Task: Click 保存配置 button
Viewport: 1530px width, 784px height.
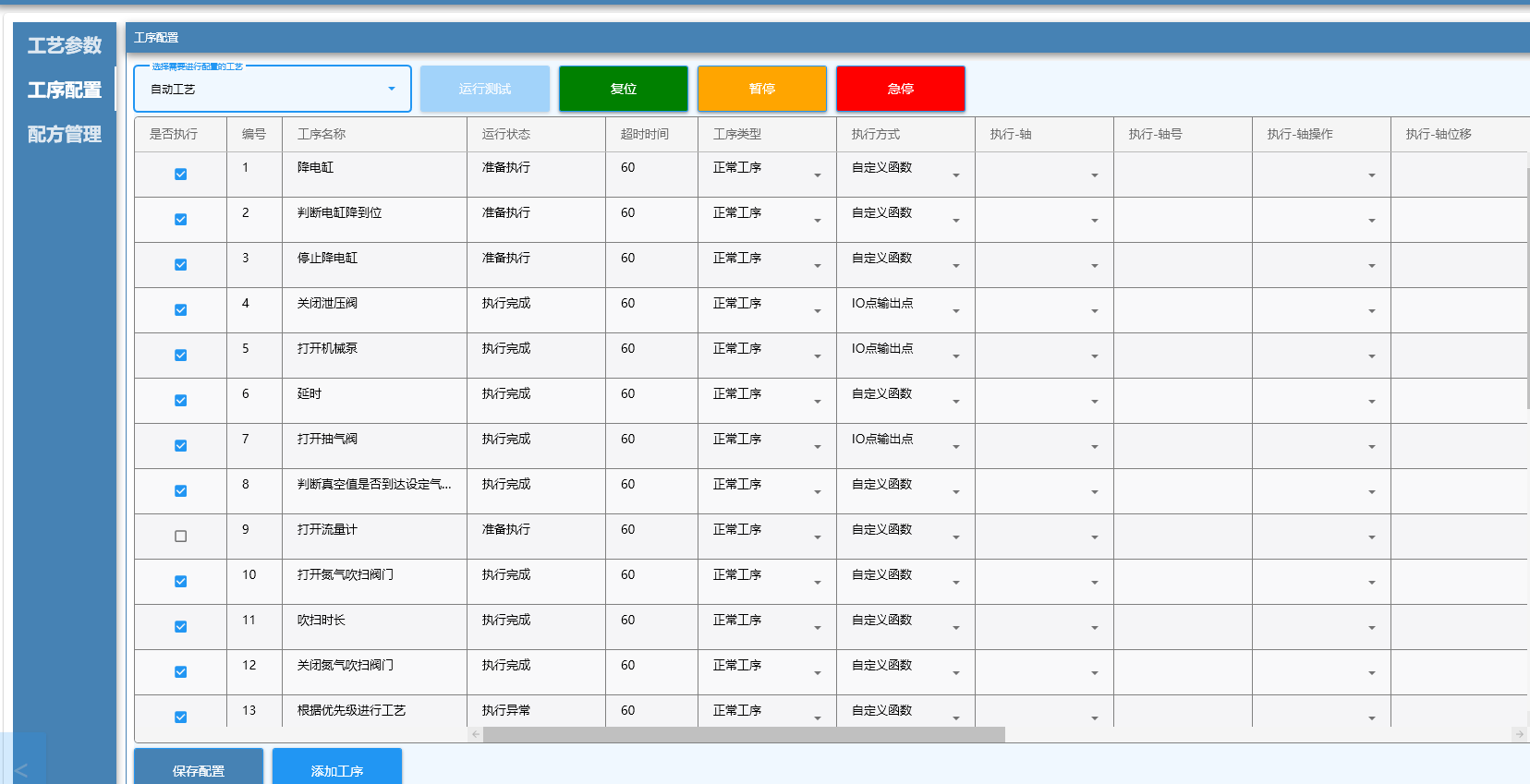Action: (199, 767)
